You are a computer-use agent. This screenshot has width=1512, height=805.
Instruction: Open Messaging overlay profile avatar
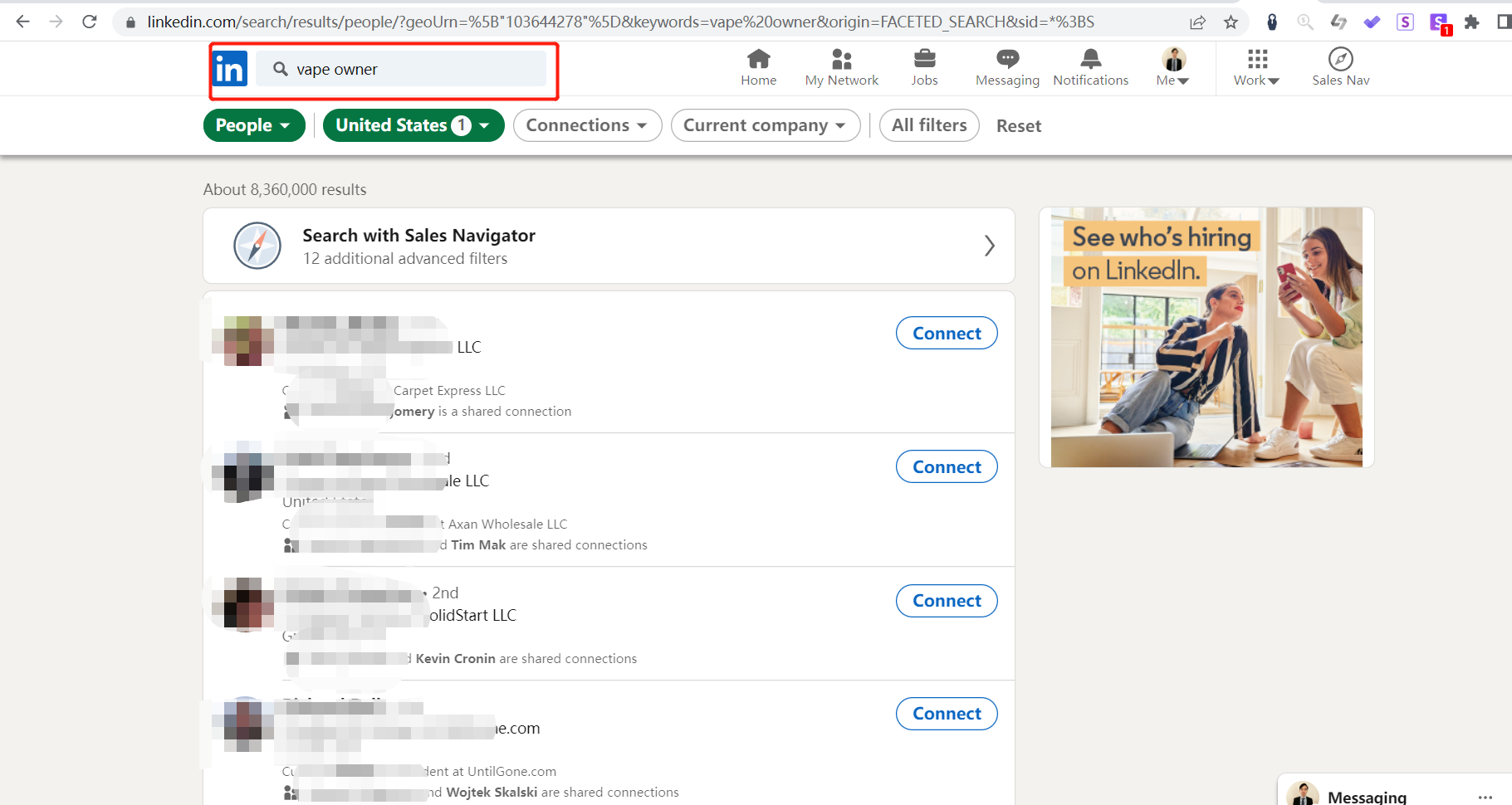click(1303, 794)
